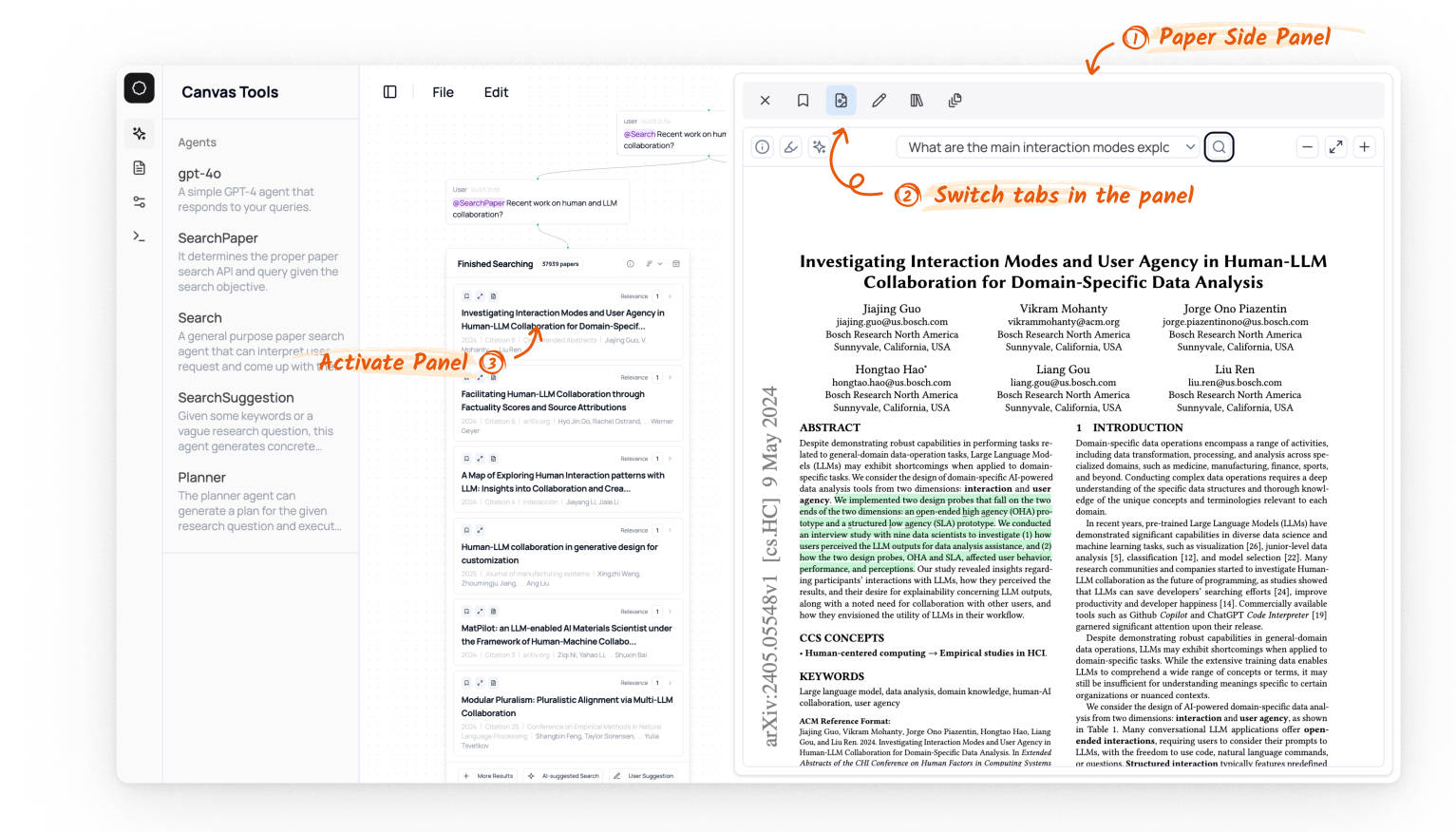Click the bookmark icon in paper panel toolbar

803,101
